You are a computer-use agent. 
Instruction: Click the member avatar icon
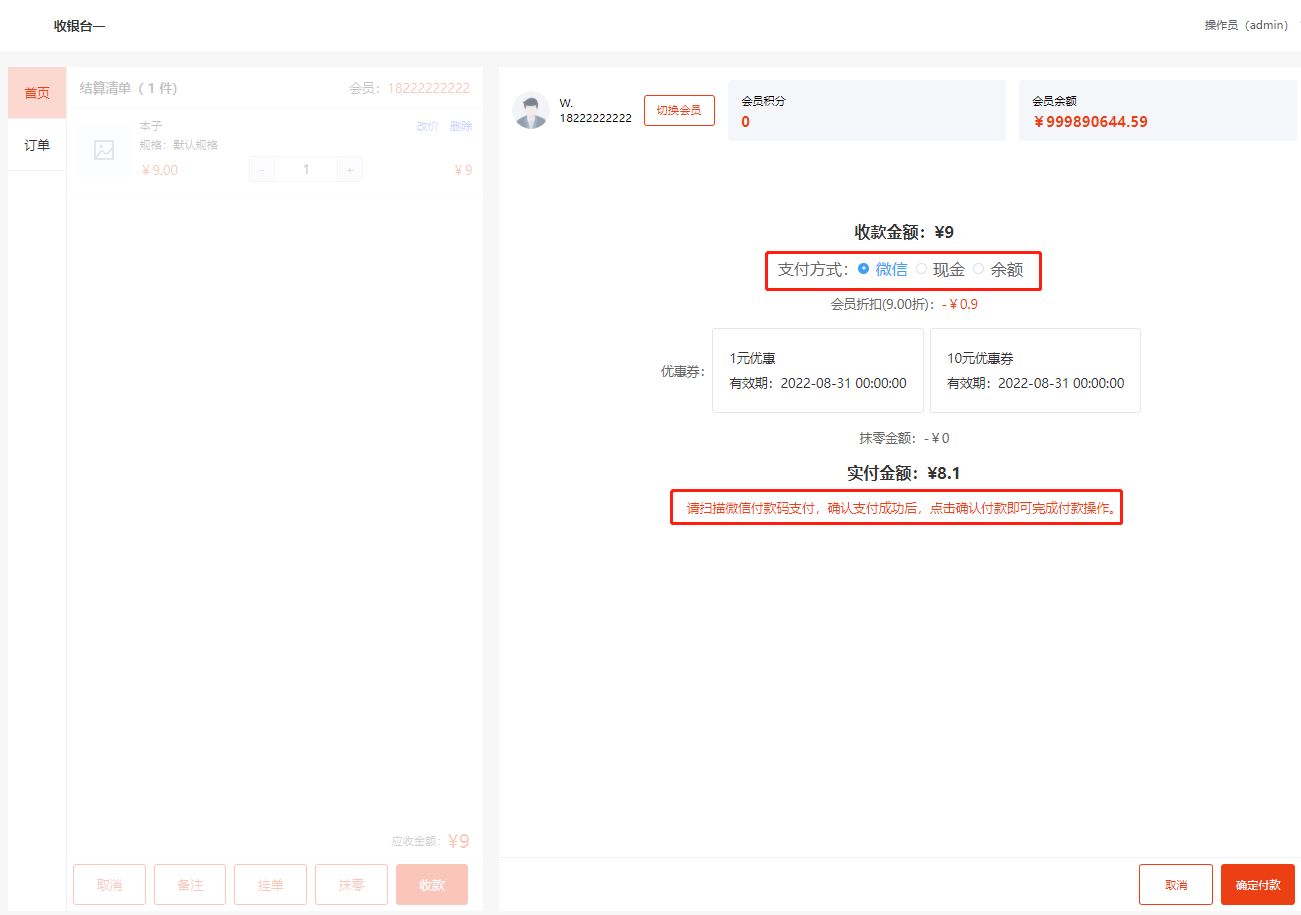click(531, 110)
